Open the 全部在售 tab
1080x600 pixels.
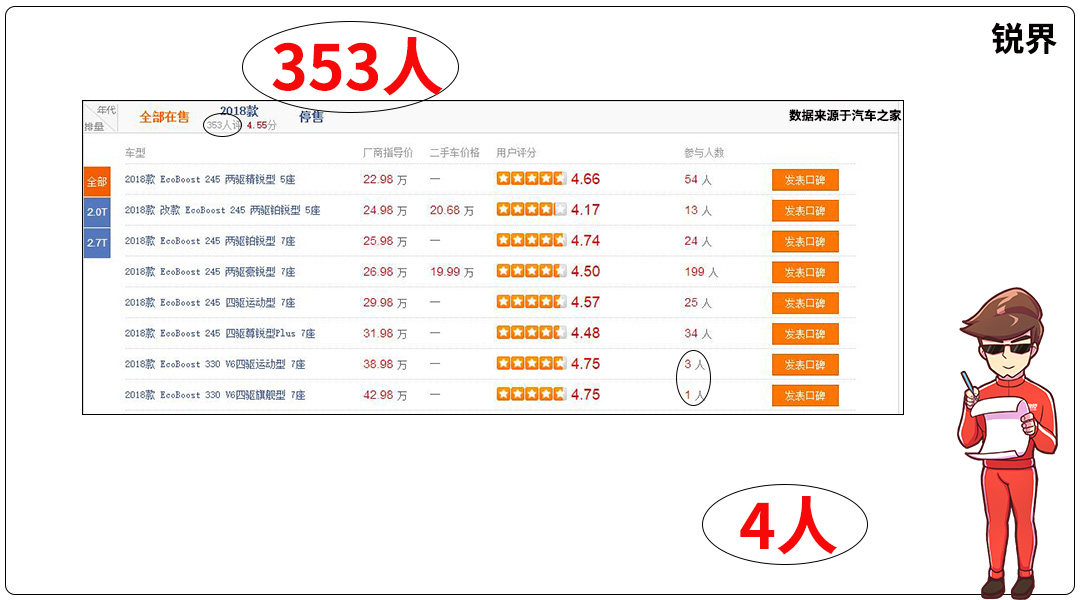click(164, 117)
